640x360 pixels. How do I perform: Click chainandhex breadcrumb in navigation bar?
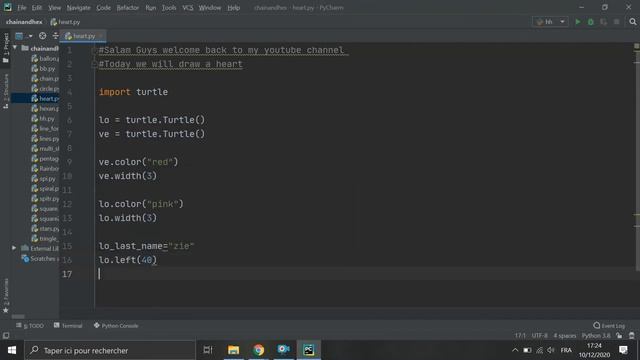[x=24, y=22]
